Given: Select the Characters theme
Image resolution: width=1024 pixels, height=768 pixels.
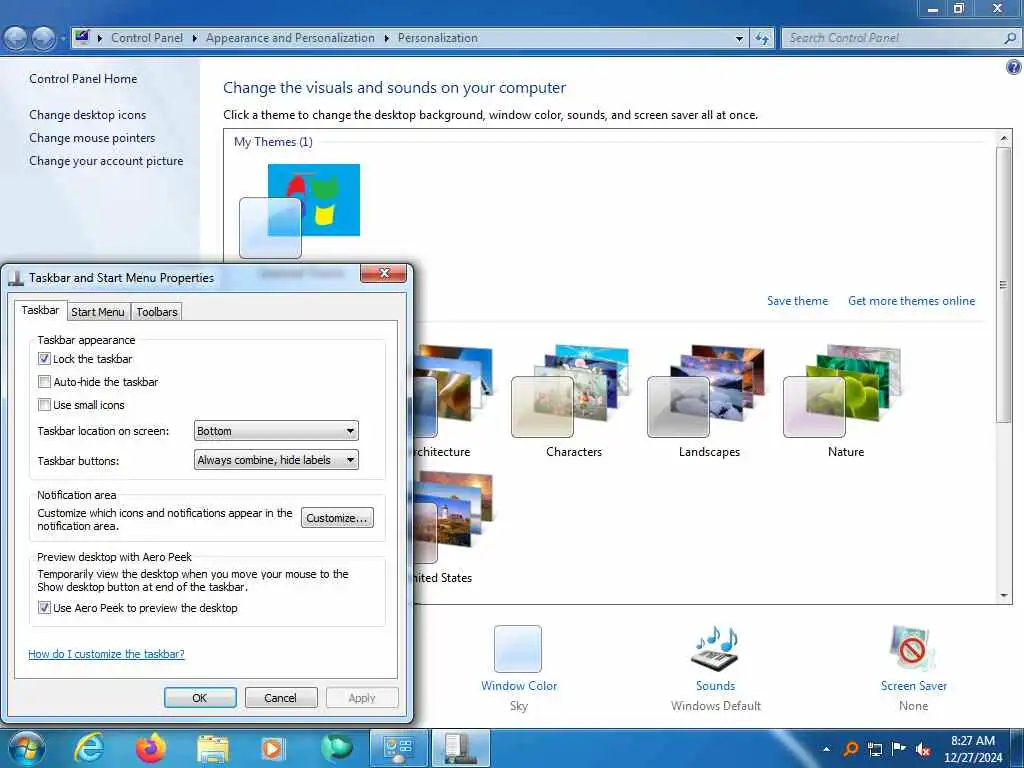Looking at the screenshot, I should tap(573, 401).
